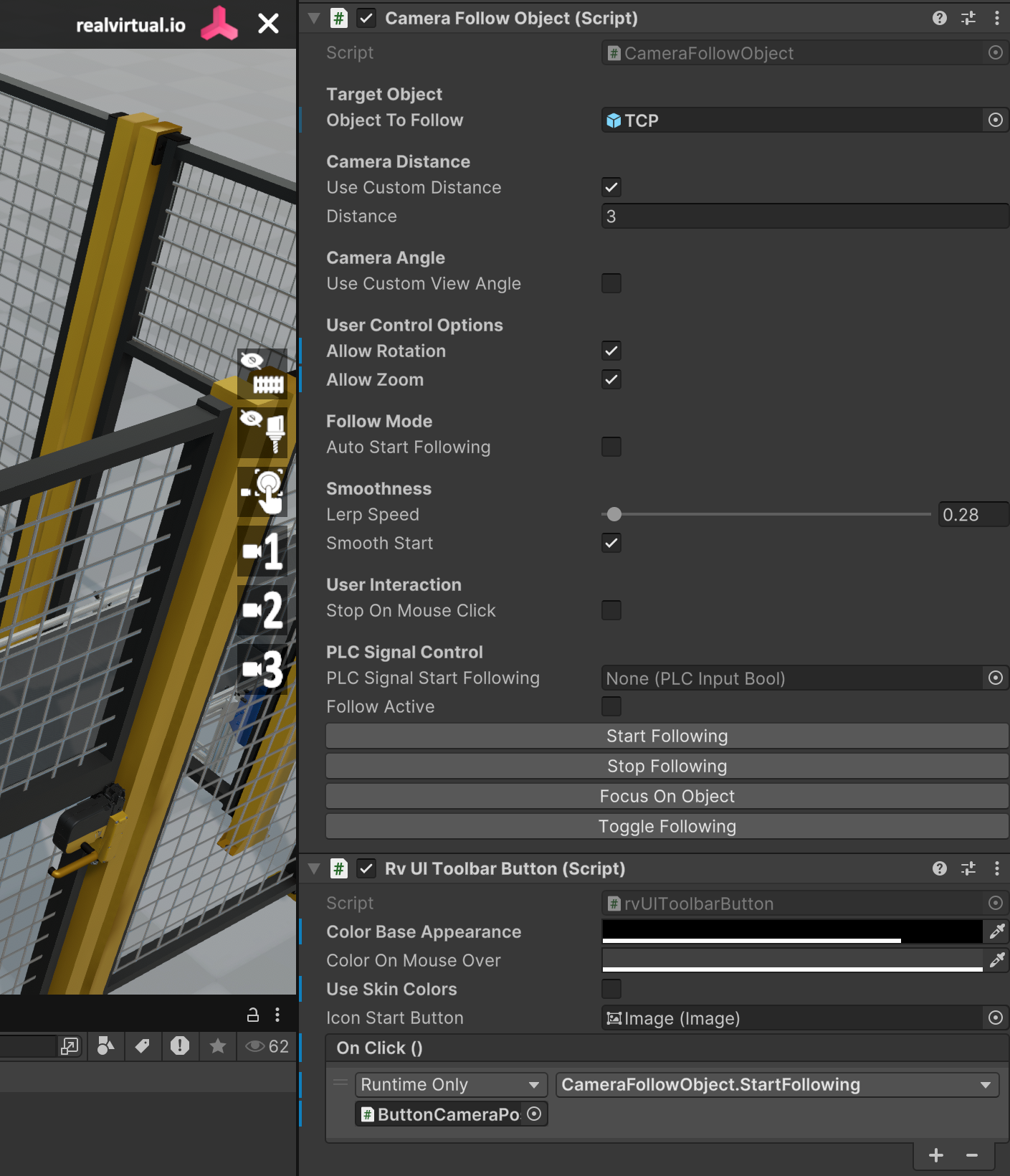Use eyedropper for Color On Mouse Over
Screen dimensions: 1010x1176
coord(996,960)
